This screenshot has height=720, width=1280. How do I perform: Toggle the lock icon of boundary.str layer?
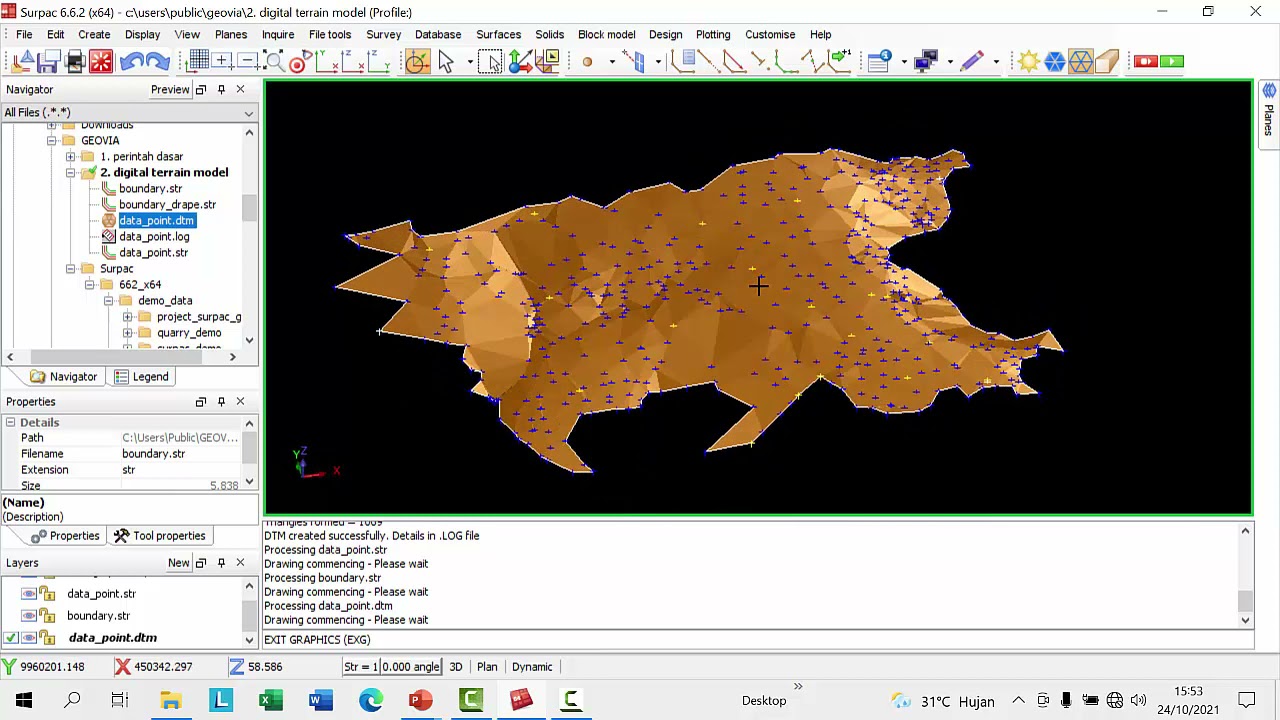point(47,615)
